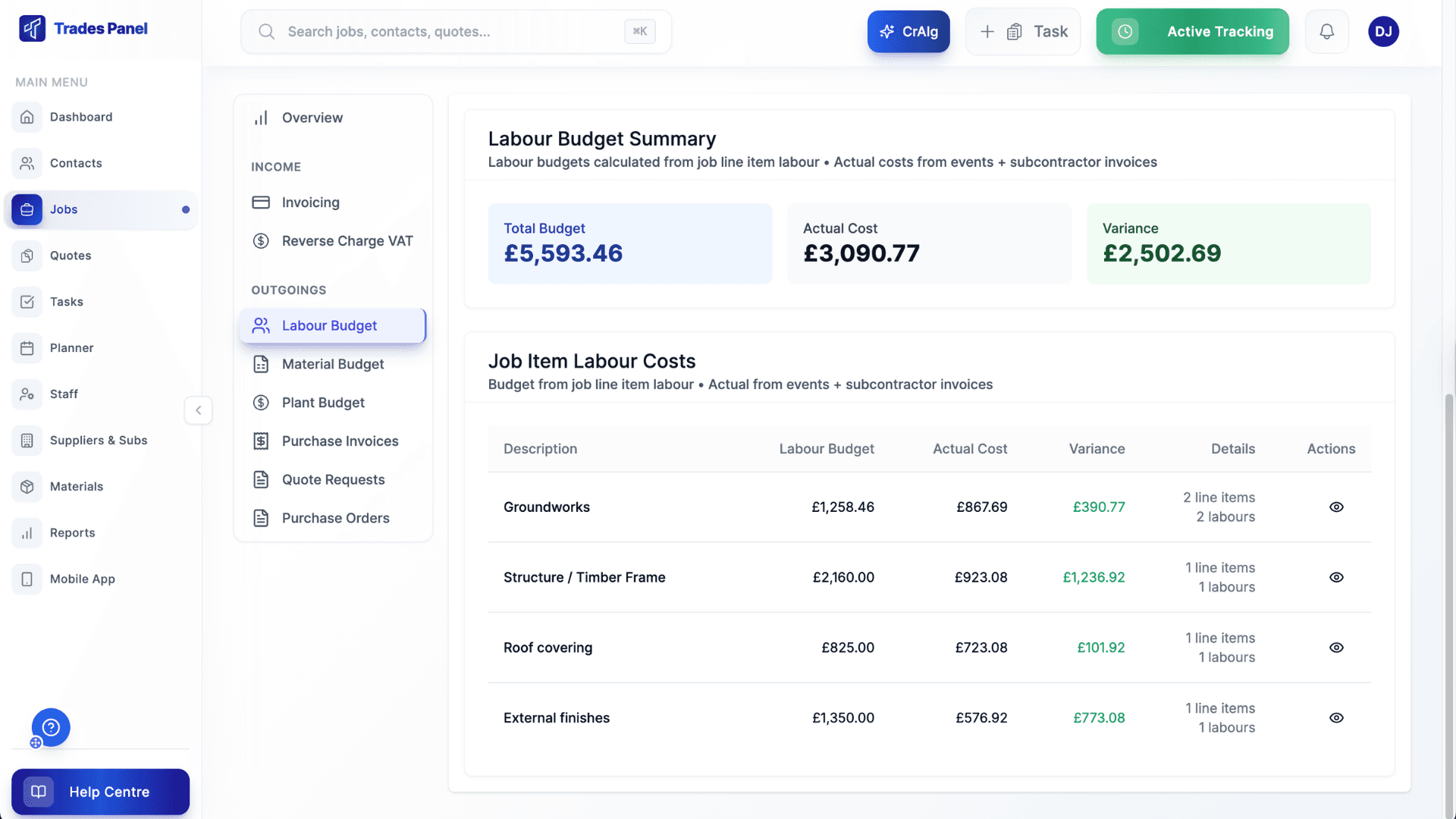1456x819 pixels.
Task: Collapse the sidebar with the chevron
Action: pyautogui.click(x=198, y=410)
